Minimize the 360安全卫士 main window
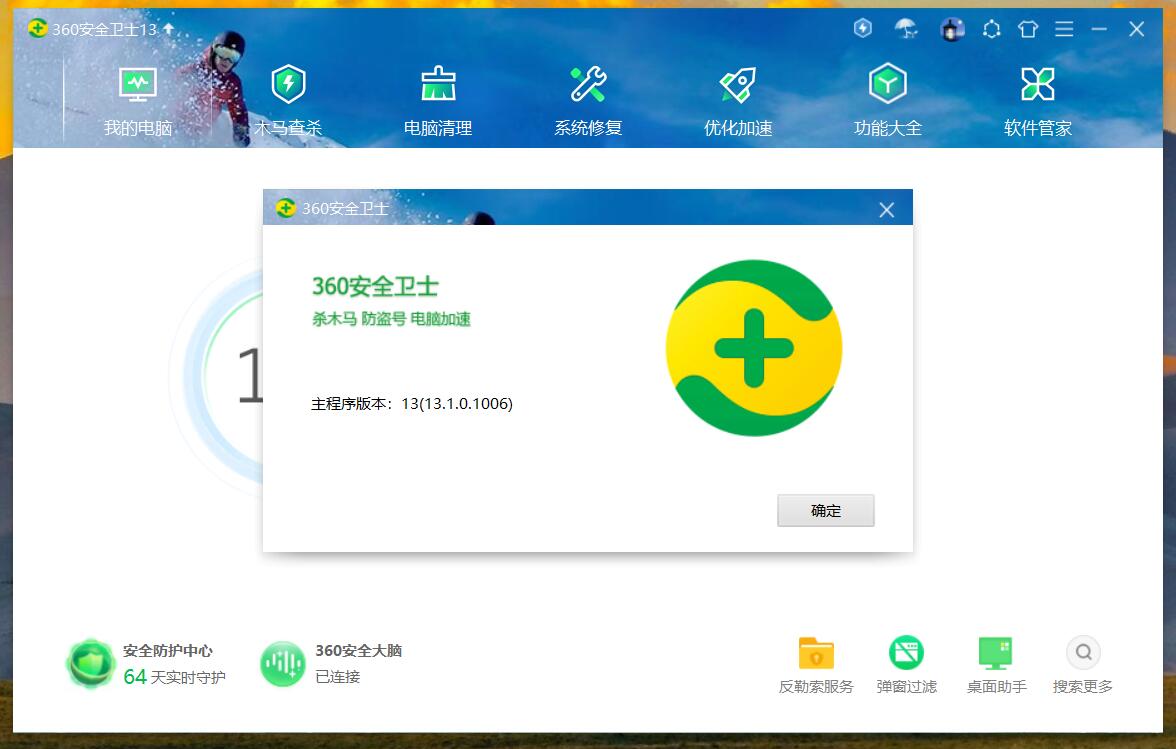Viewport: 1176px width, 749px height. 1100,29
